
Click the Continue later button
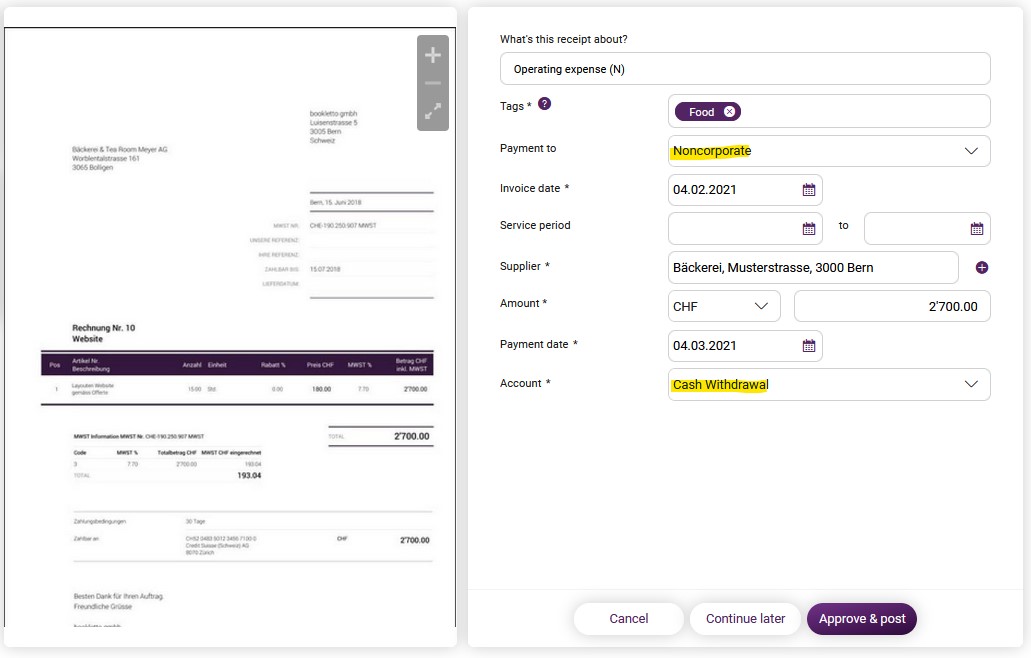[x=745, y=619]
